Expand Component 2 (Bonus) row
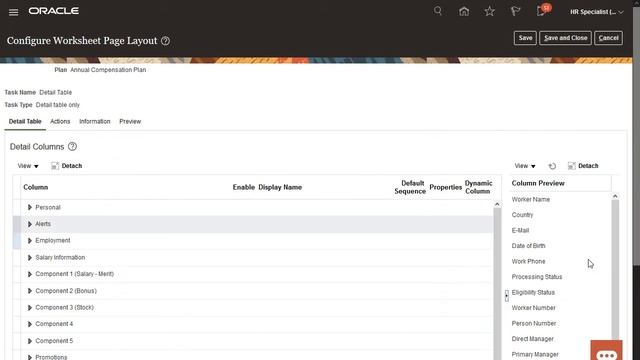The height and width of the screenshot is (360, 640). pos(29,291)
